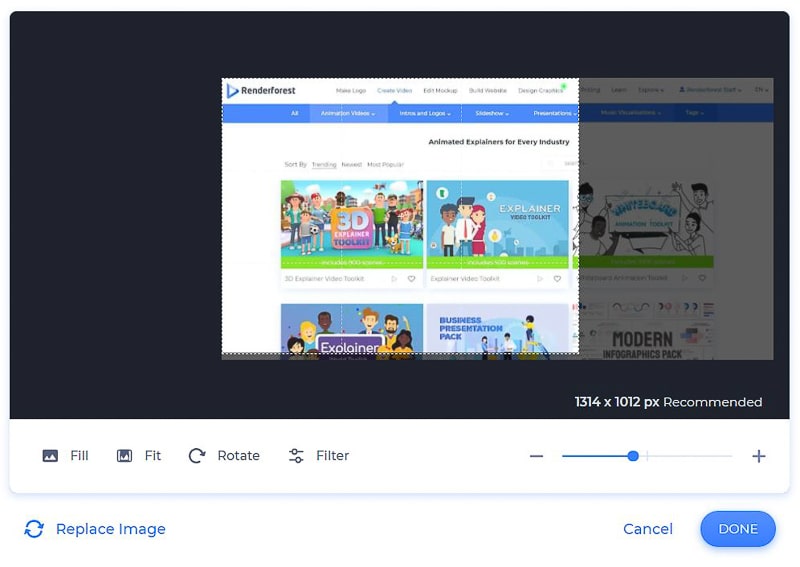This screenshot has height=567, width=800.
Task: Click the Modern Infographics Pack thumbnail
Action: coord(643,331)
